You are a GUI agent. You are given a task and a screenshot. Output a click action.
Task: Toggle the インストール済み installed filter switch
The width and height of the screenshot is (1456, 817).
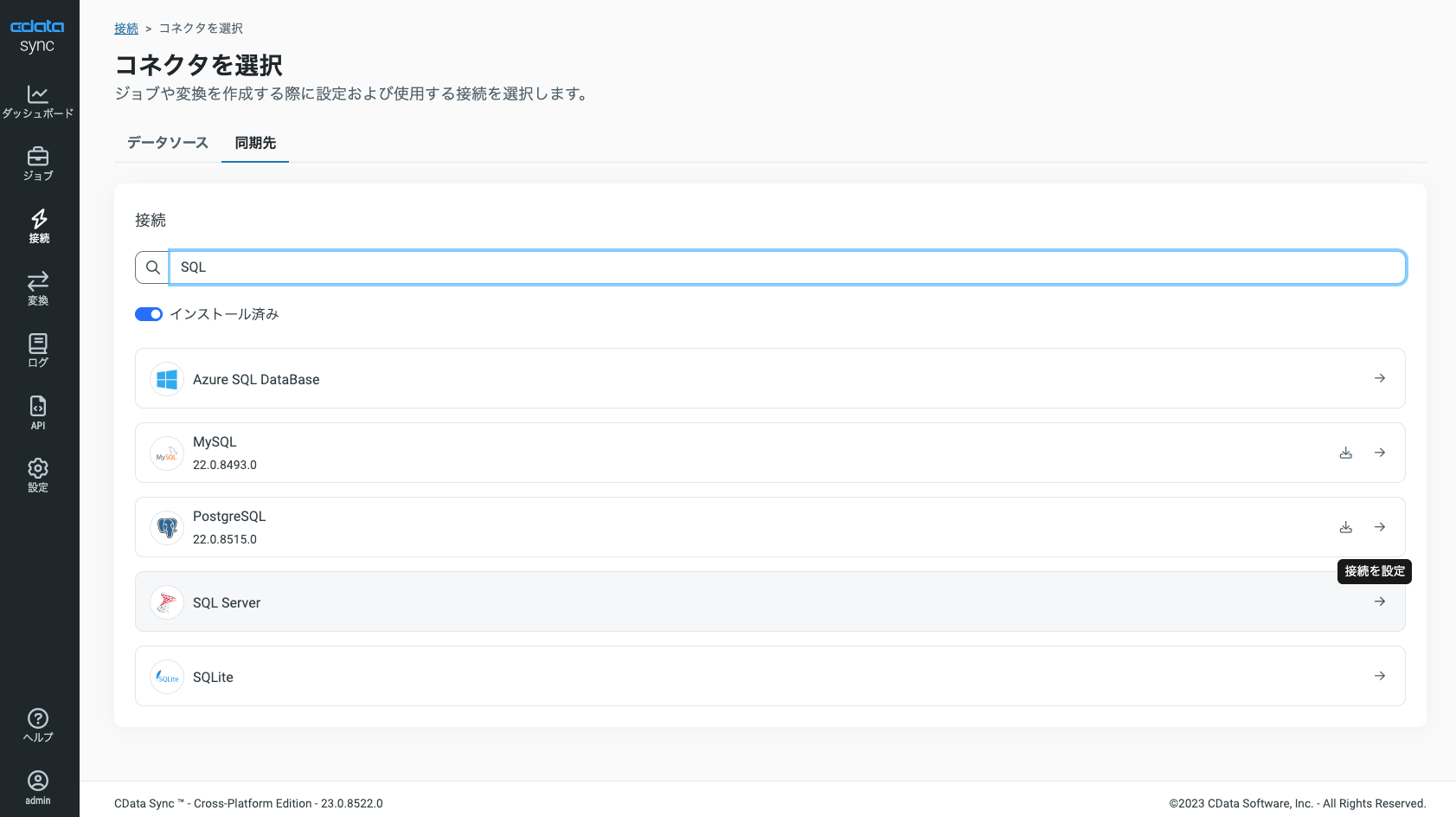point(149,314)
